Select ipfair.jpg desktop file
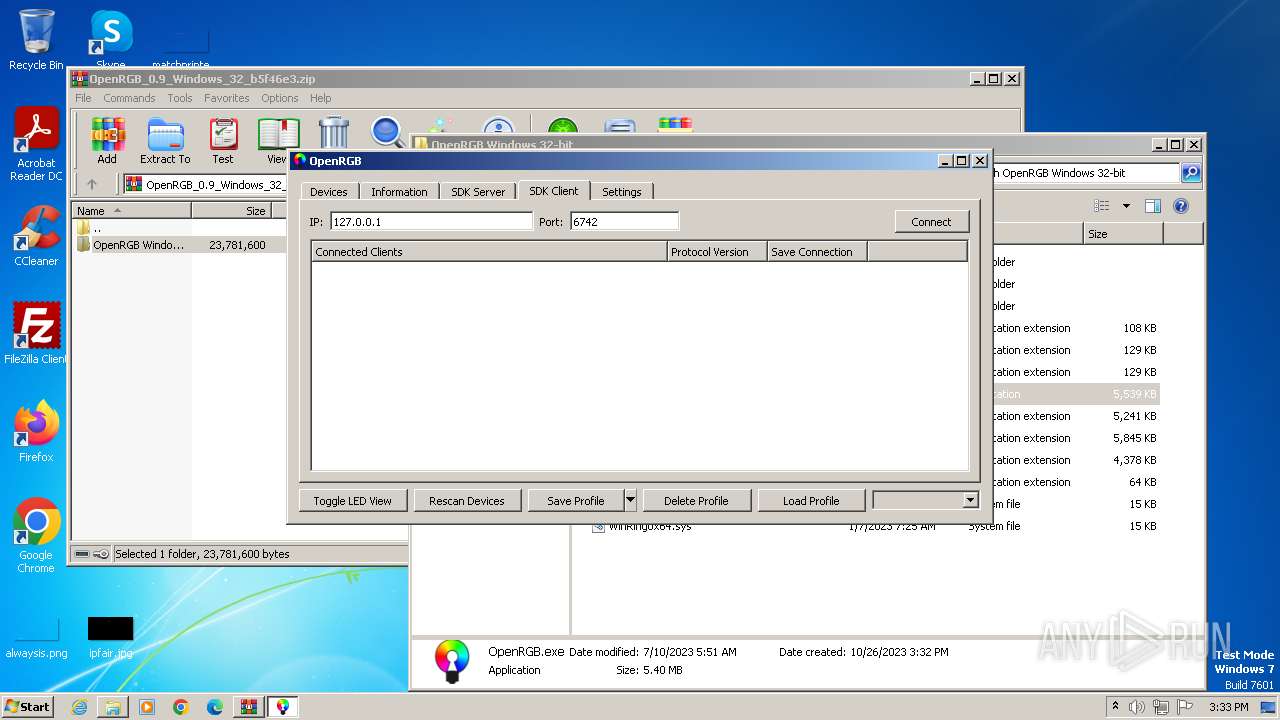Viewport: 1280px width, 720px height. click(x=110, y=639)
